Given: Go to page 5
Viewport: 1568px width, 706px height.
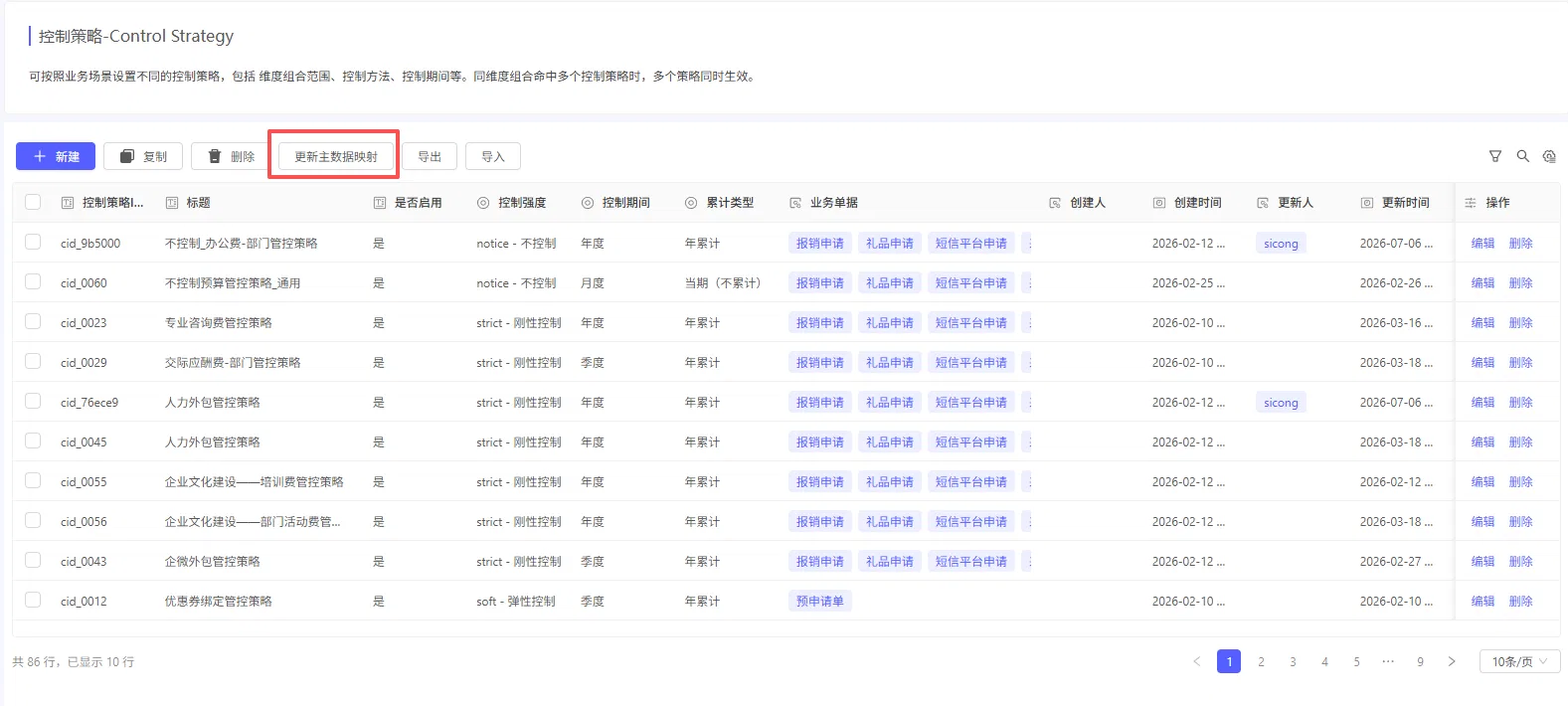Looking at the screenshot, I should click(x=1356, y=661).
